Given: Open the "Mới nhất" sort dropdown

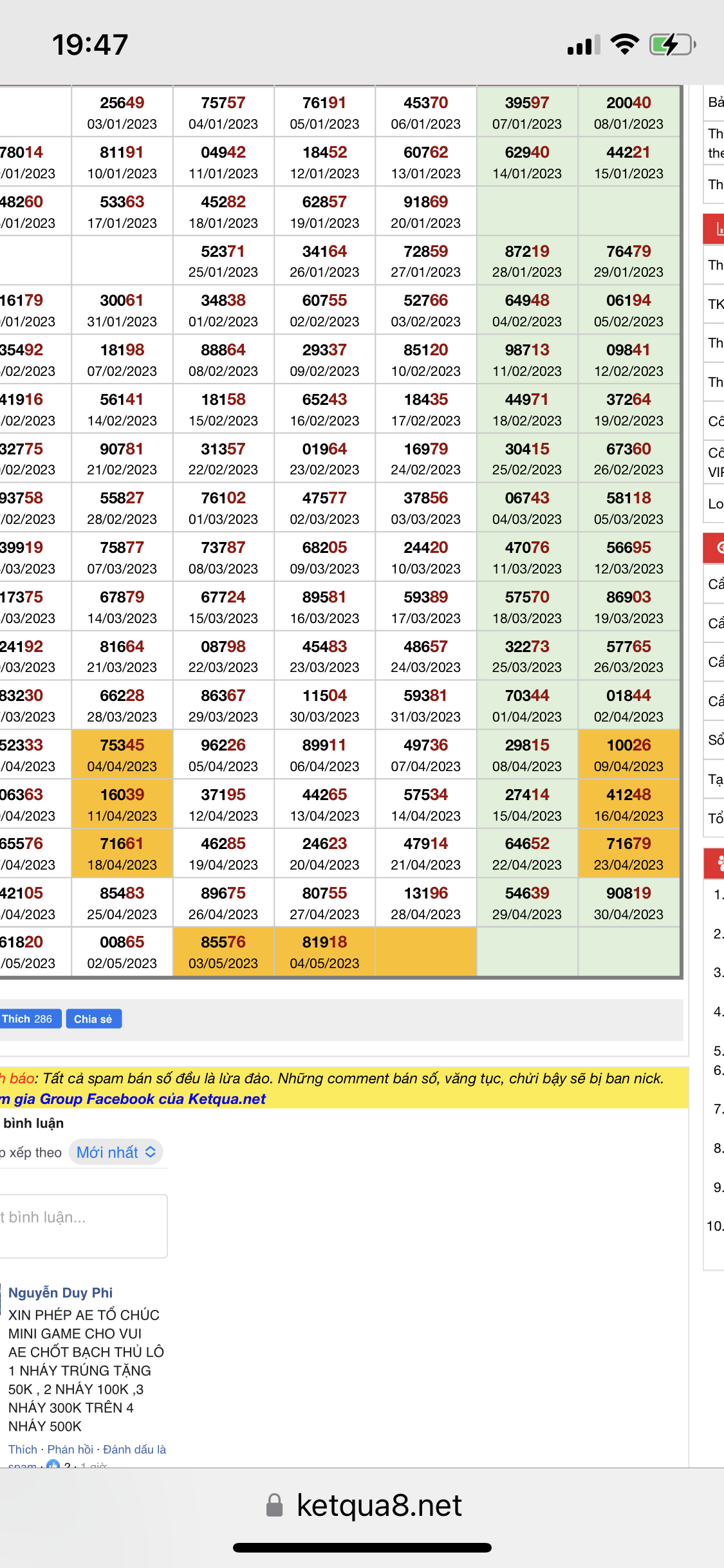Looking at the screenshot, I should (x=116, y=1152).
